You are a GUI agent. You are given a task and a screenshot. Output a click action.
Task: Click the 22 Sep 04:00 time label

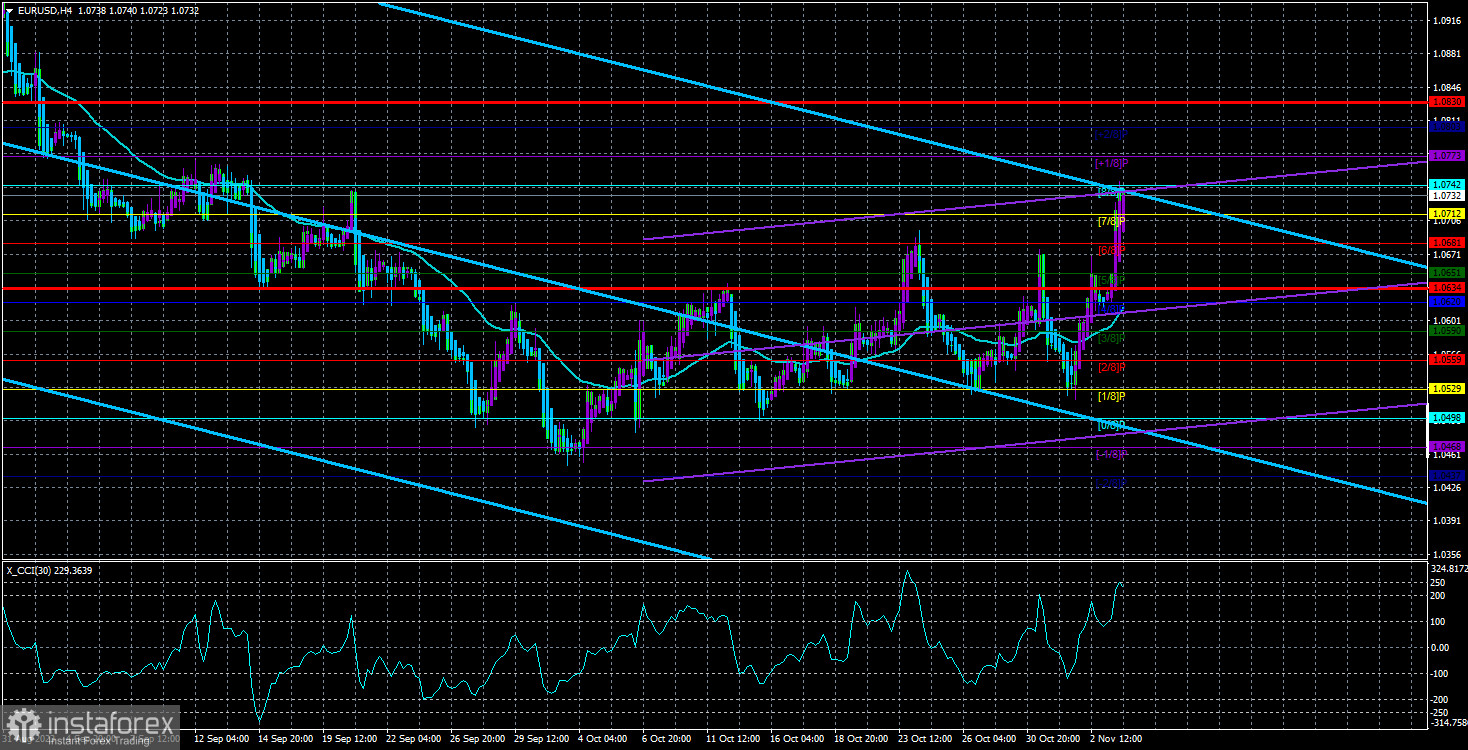tap(413, 739)
